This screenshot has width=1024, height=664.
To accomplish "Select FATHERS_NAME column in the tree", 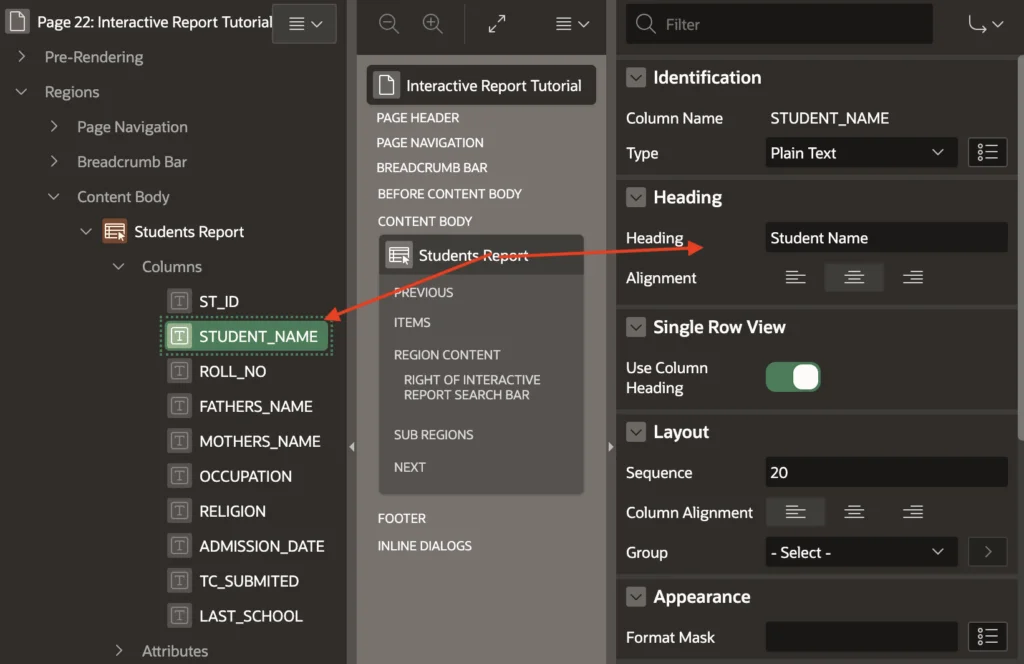I will pyautogui.click(x=256, y=407).
